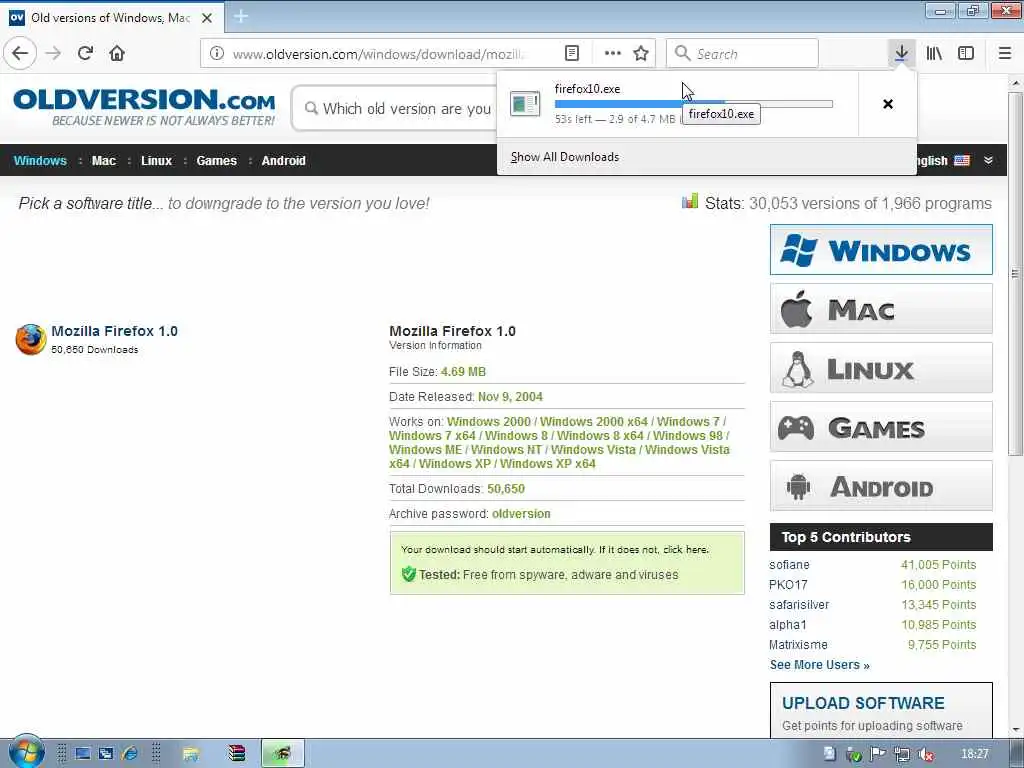Click the firefox10.exe file icon in downloads

pyautogui.click(x=525, y=104)
